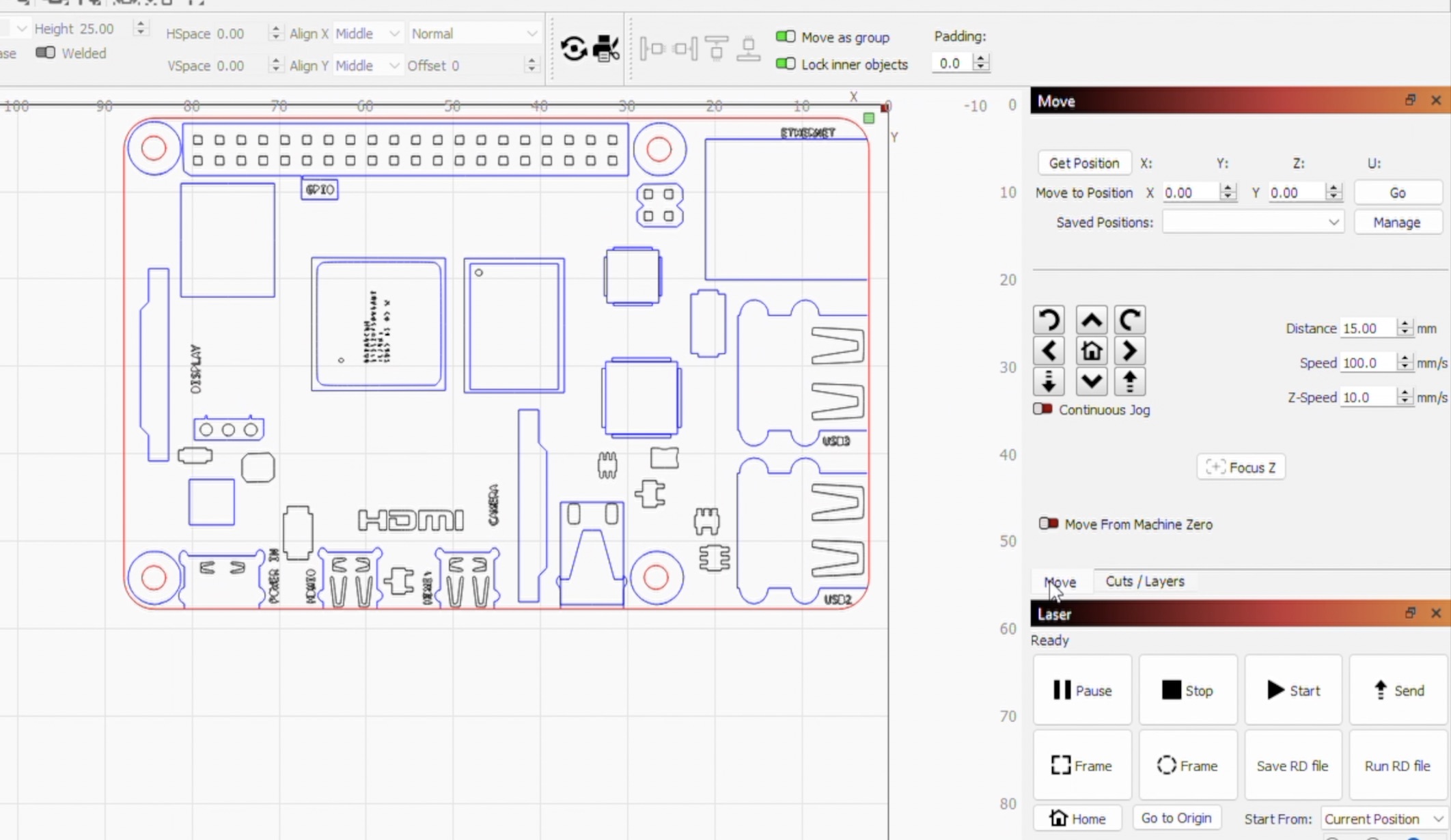Click the Z-axis move down icon
Image resolution: width=1451 pixels, height=840 pixels.
(x=1049, y=382)
